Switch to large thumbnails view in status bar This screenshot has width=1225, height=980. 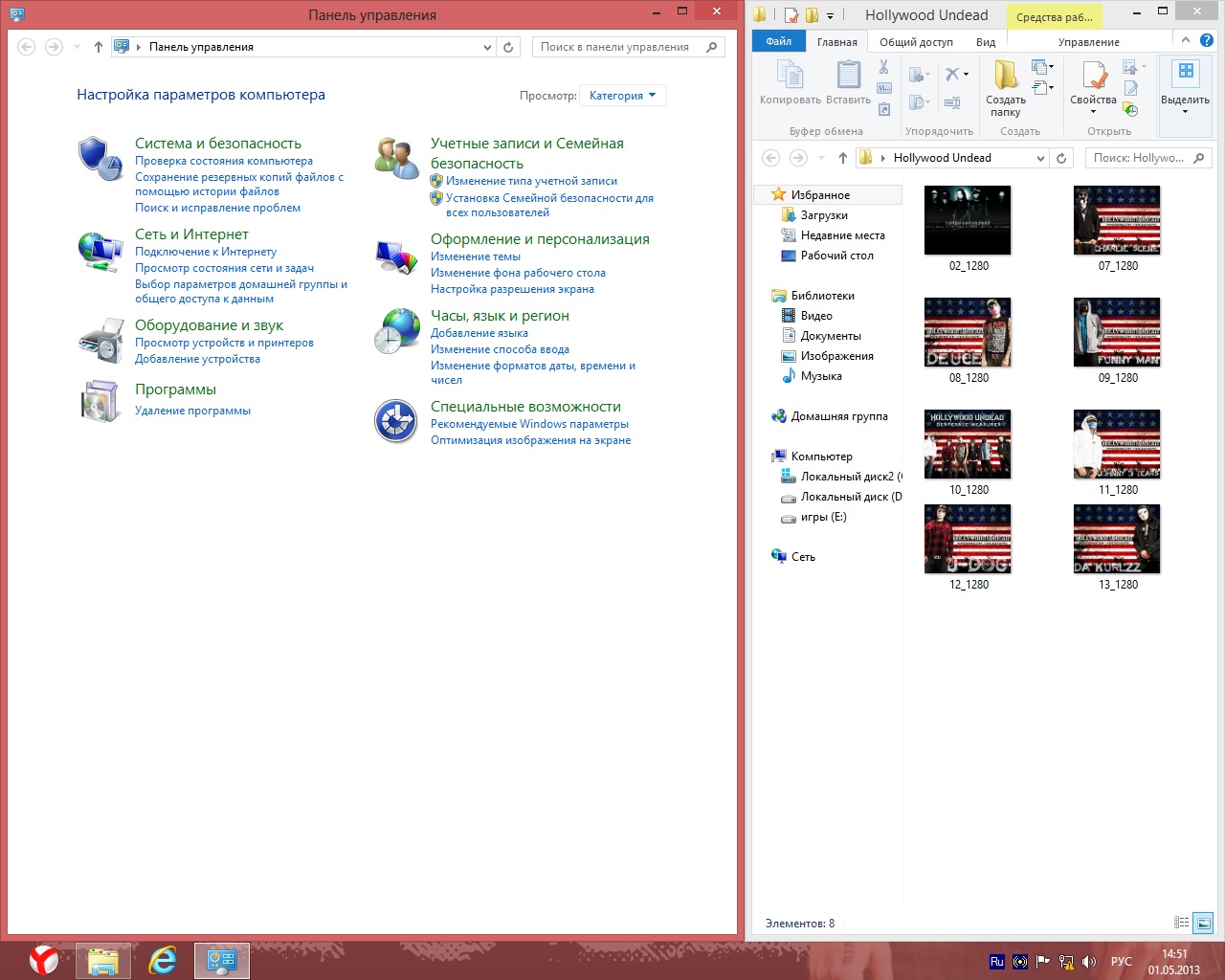click(x=1203, y=923)
